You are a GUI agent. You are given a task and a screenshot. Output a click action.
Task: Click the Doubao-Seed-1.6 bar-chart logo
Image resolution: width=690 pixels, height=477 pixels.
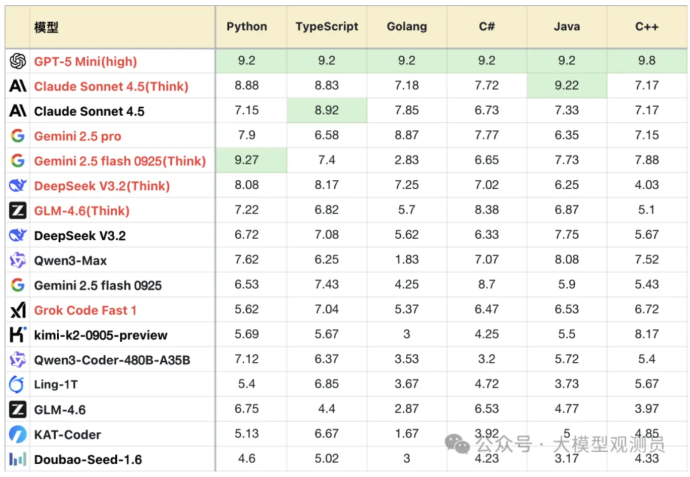point(17,460)
